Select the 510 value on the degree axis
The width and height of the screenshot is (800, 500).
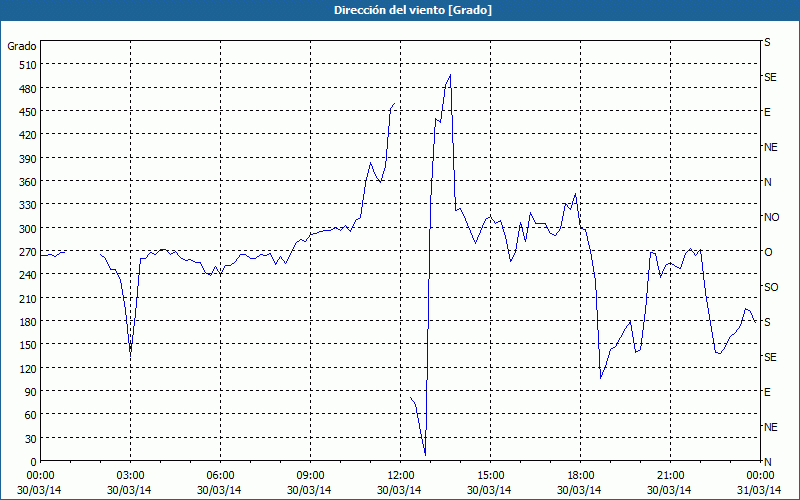coord(28,65)
